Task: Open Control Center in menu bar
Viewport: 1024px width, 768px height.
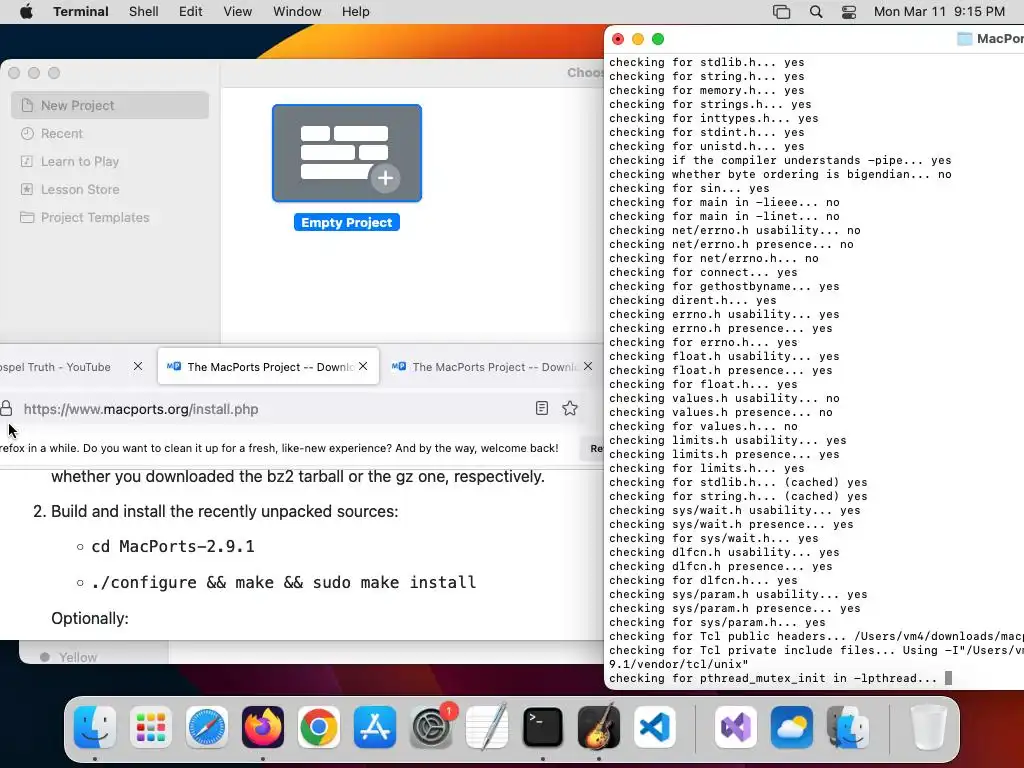Action: click(x=849, y=12)
